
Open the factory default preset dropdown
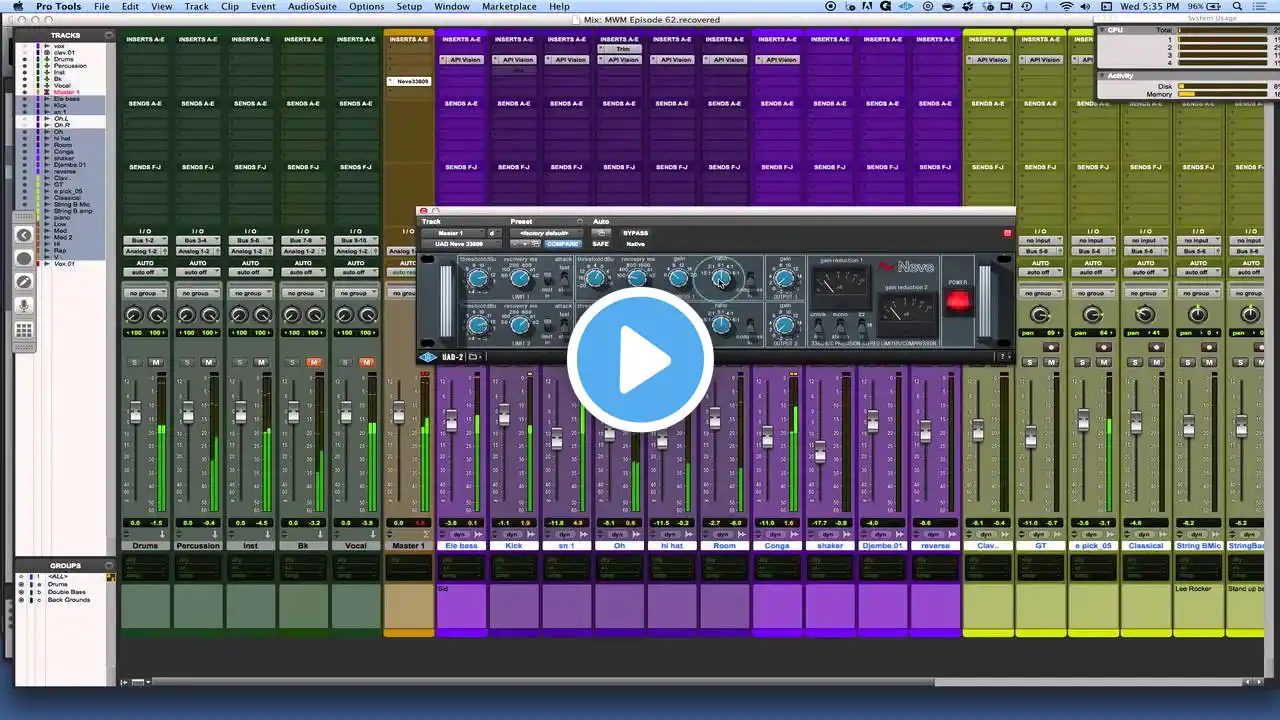click(x=546, y=233)
